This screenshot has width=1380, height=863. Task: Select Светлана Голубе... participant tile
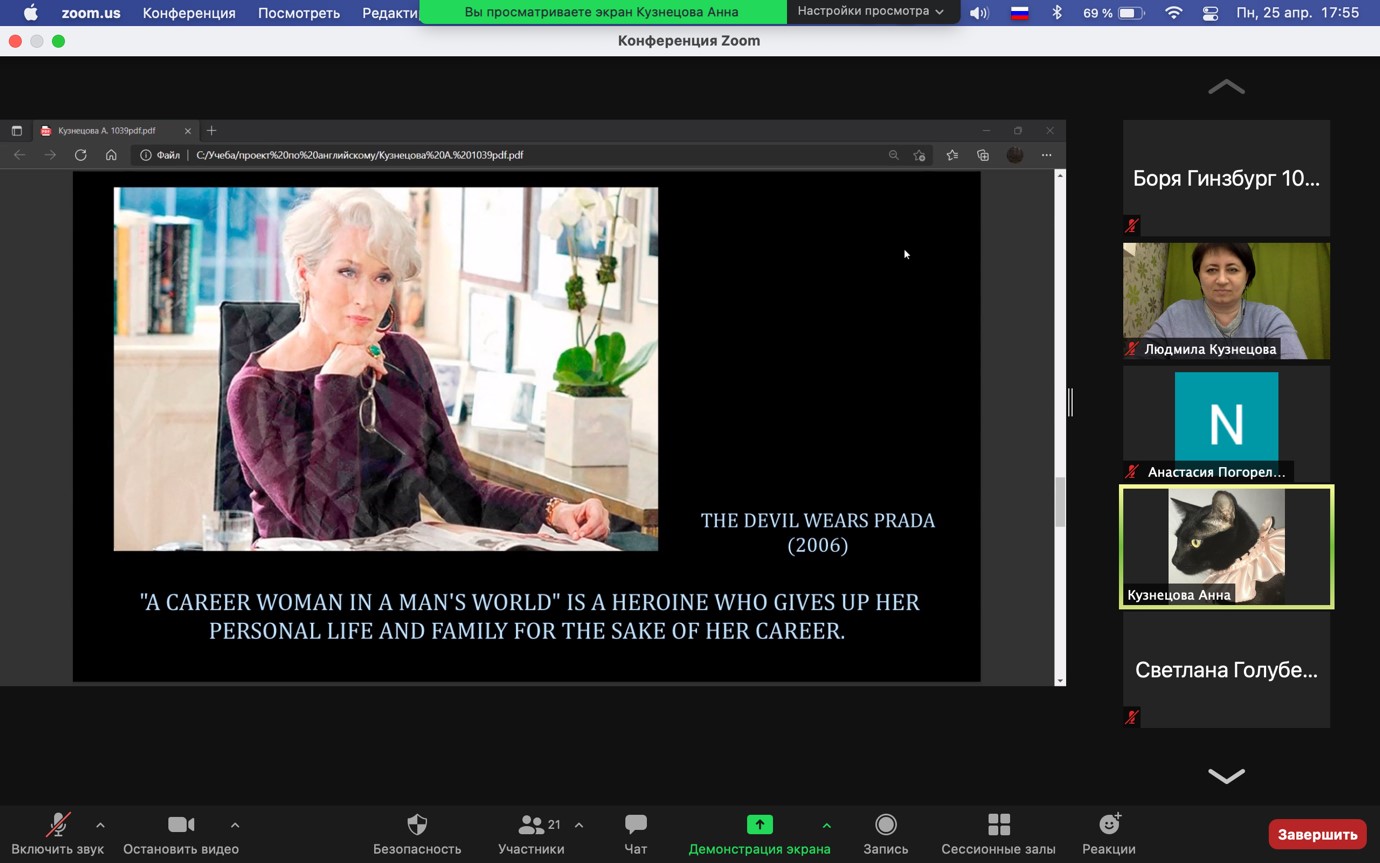point(1226,670)
